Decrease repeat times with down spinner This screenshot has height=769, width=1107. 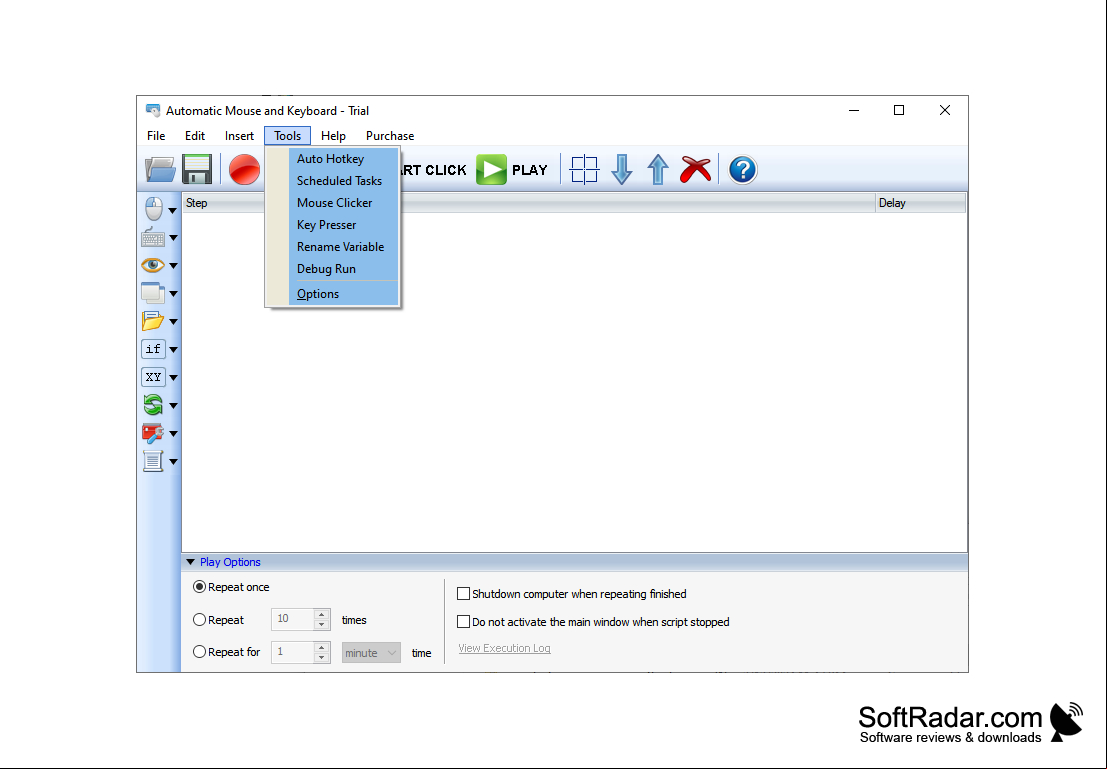322,624
